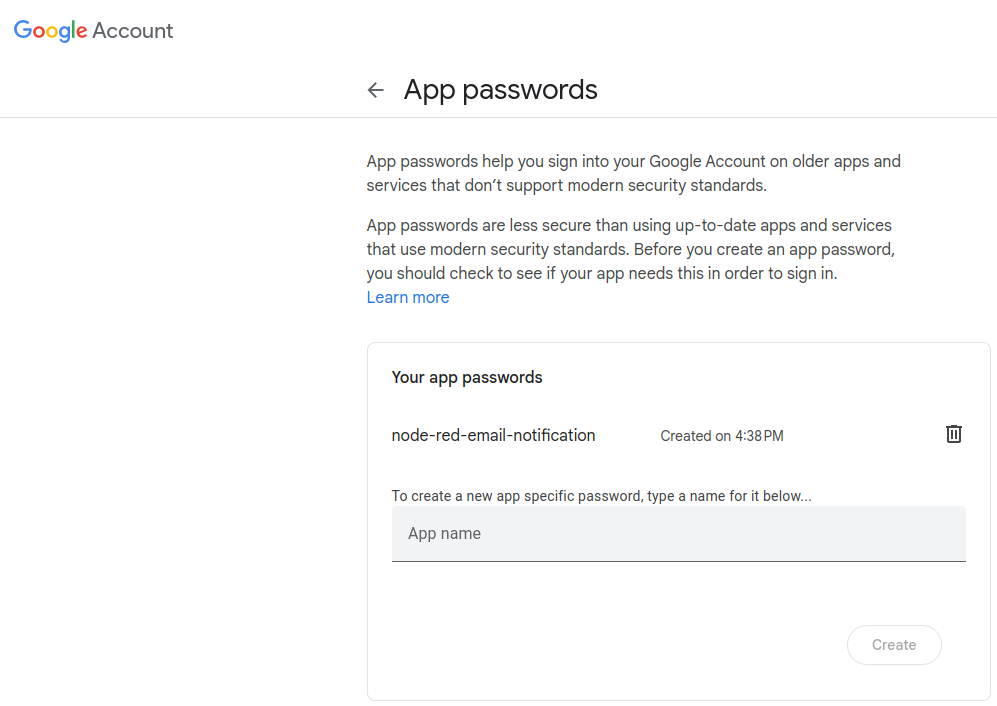This screenshot has height=706, width=997.
Task: Select the node-red-email-notification entry name
Action: [x=493, y=436]
